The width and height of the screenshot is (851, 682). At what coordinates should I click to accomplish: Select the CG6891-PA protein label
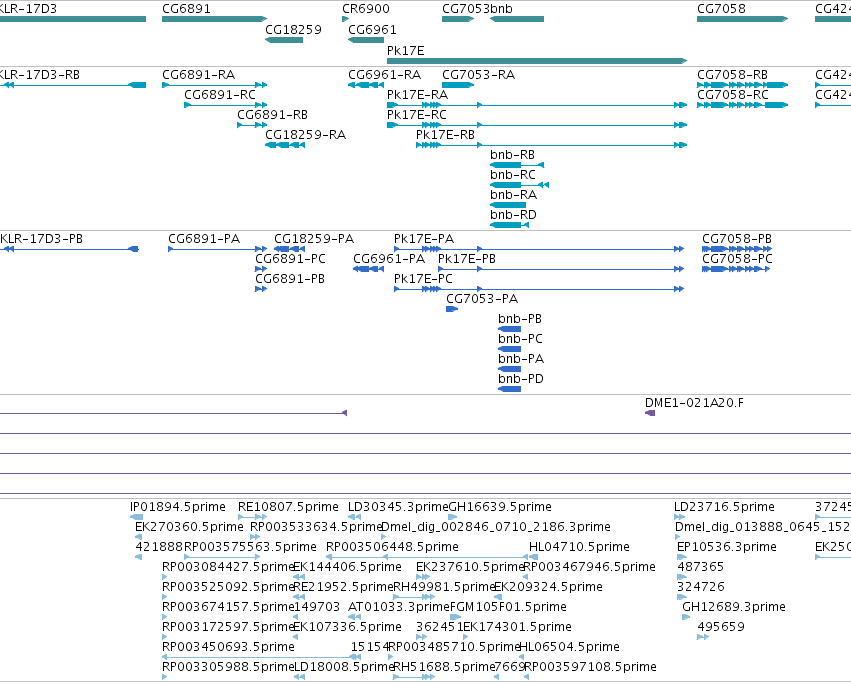click(x=204, y=239)
